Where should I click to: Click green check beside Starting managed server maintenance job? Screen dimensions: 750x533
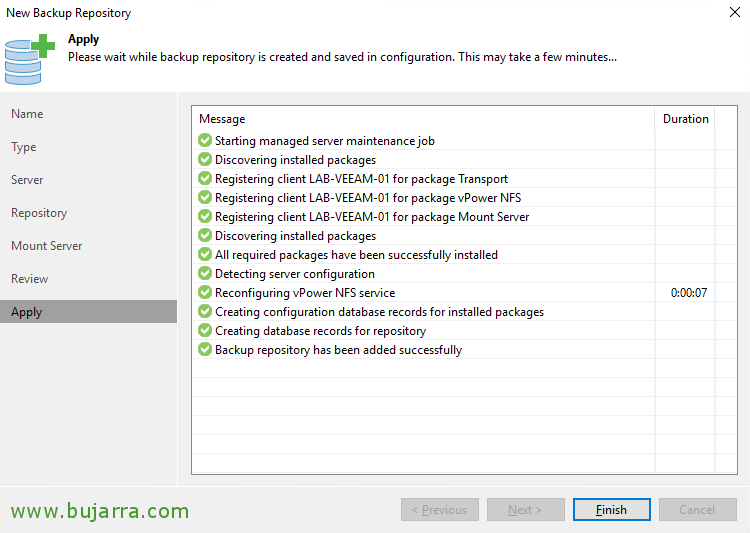(205, 140)
